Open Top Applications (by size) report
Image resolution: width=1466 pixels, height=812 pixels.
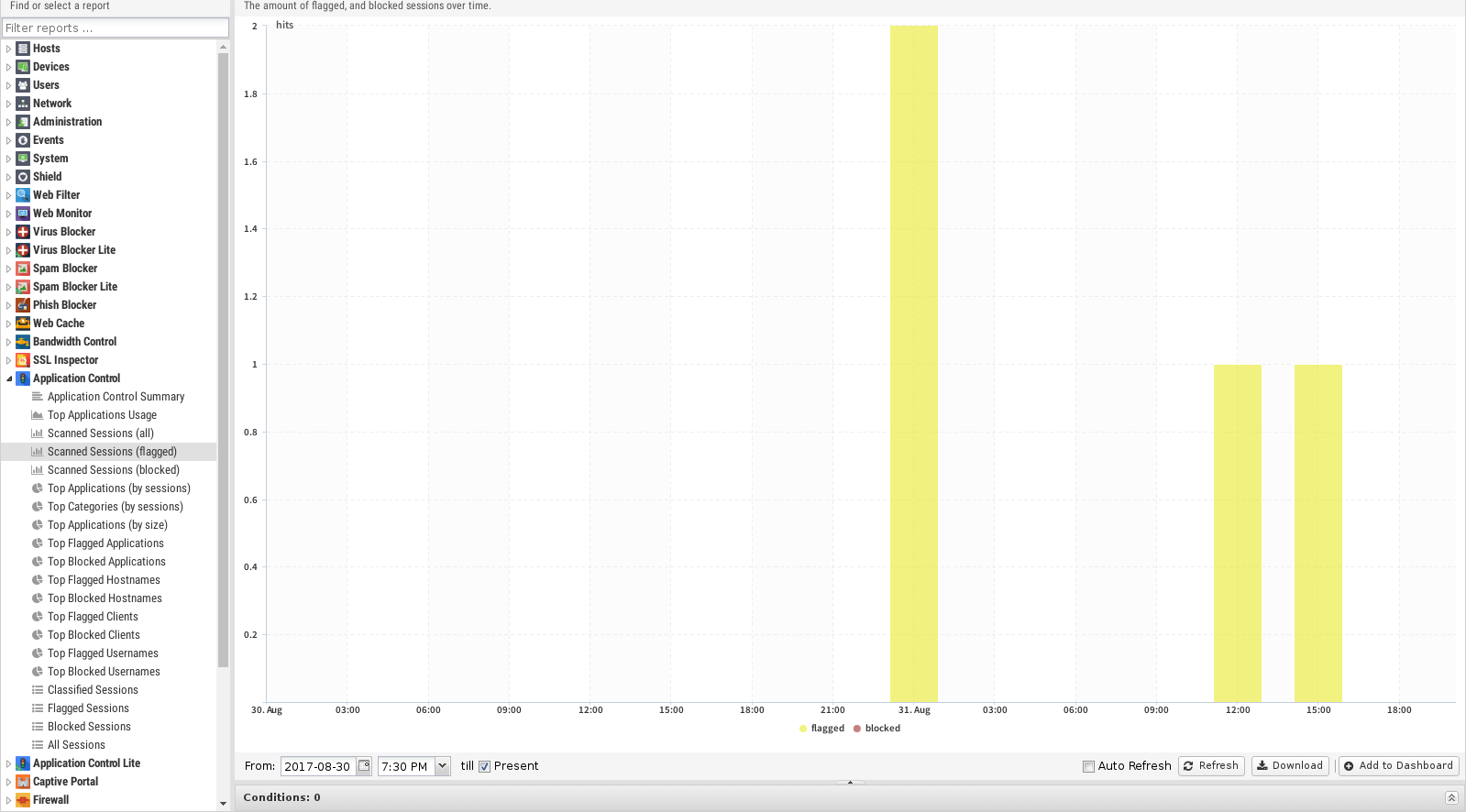[107, 525]
